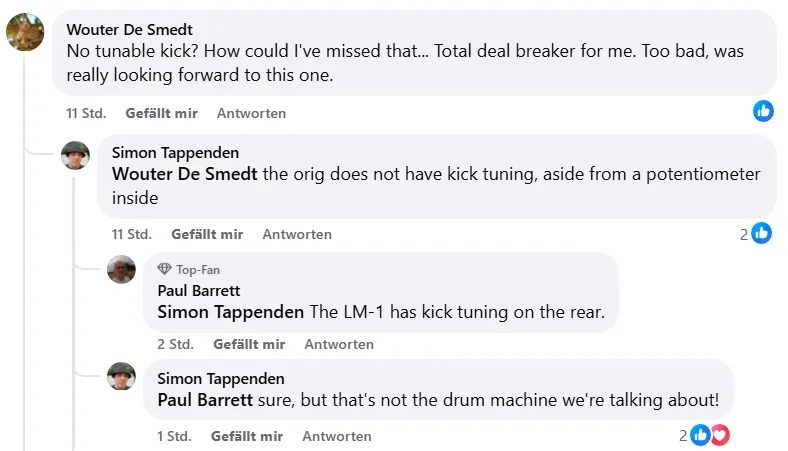Click the like reaction icon on Simon's first reply
Viewport: 788px width, 451px height.
pos(762,233)
